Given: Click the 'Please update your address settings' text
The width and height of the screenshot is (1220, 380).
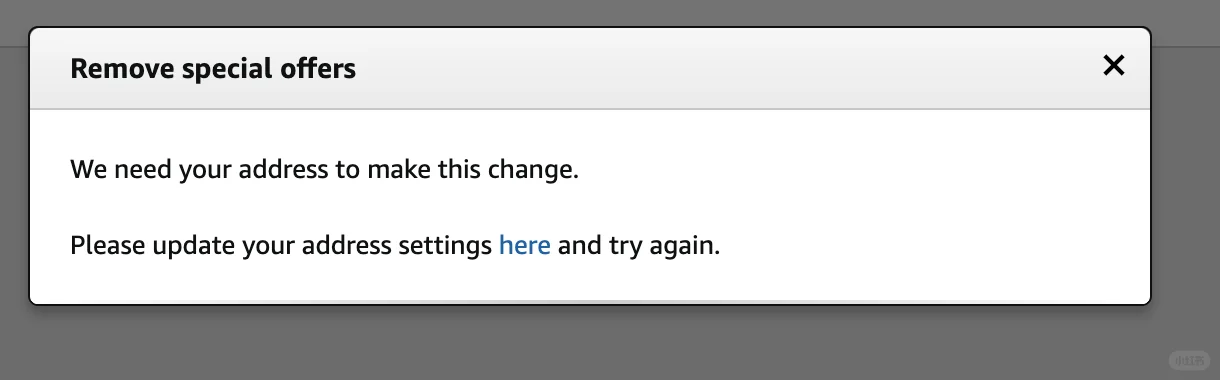Looking at the screenshot, I should point(281,245).
